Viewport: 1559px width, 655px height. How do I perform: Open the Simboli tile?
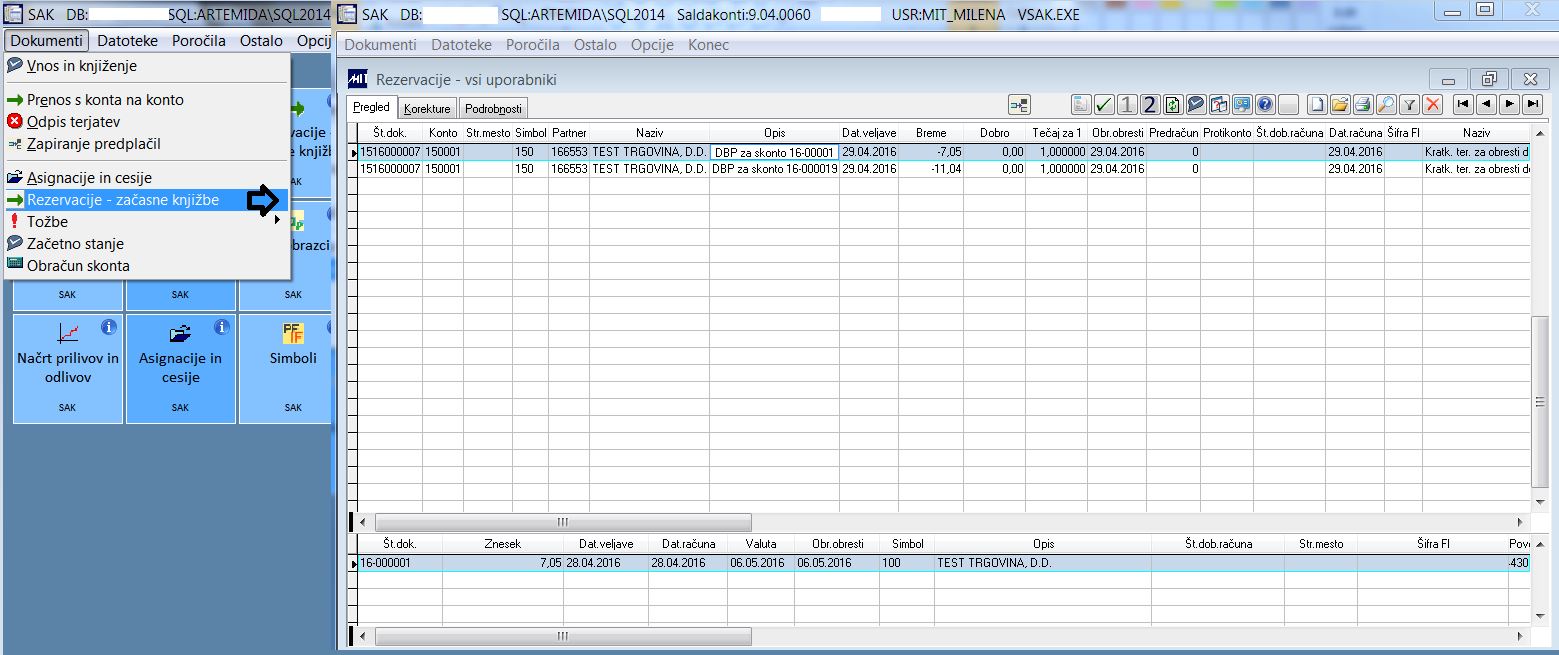coord(286,367)
